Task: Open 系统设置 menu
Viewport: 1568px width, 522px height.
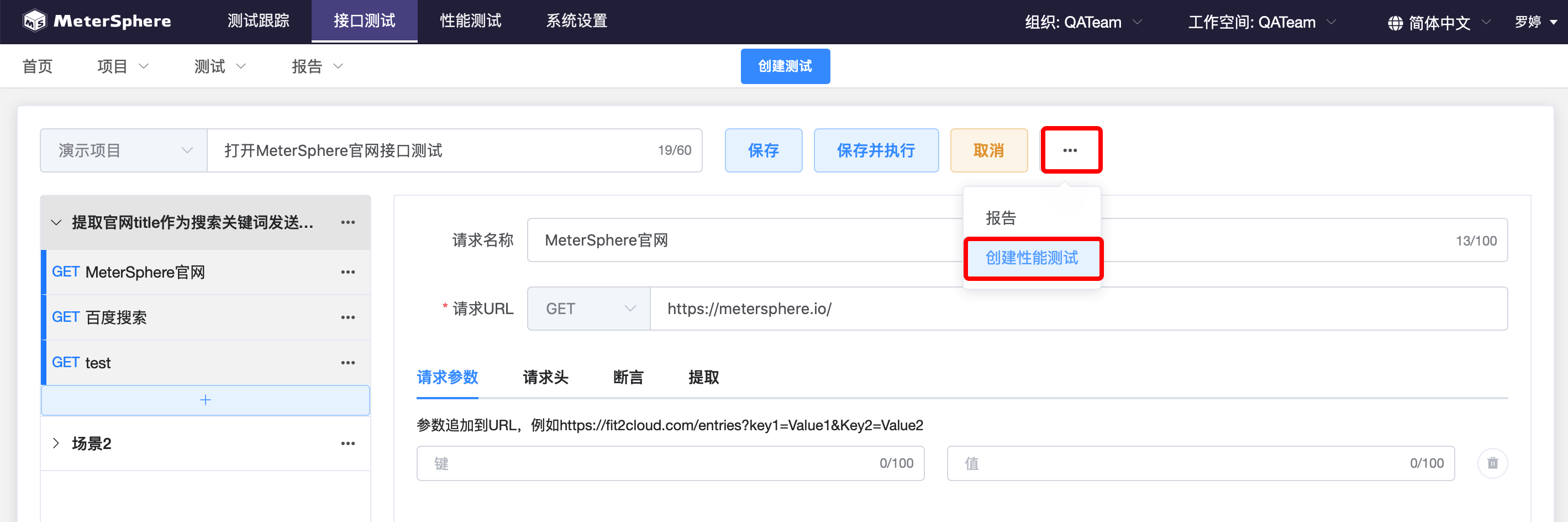Action: [x=576, y=22]
